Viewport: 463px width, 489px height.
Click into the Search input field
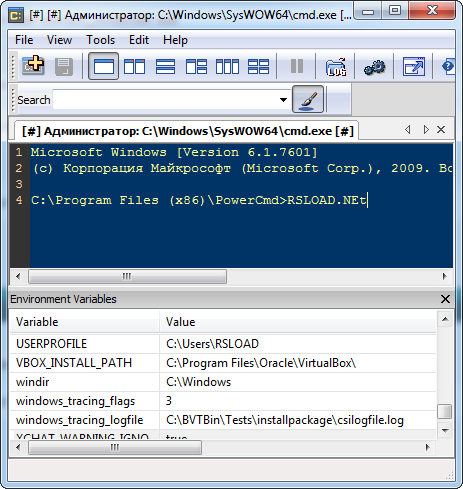click(x=166, y=99)
